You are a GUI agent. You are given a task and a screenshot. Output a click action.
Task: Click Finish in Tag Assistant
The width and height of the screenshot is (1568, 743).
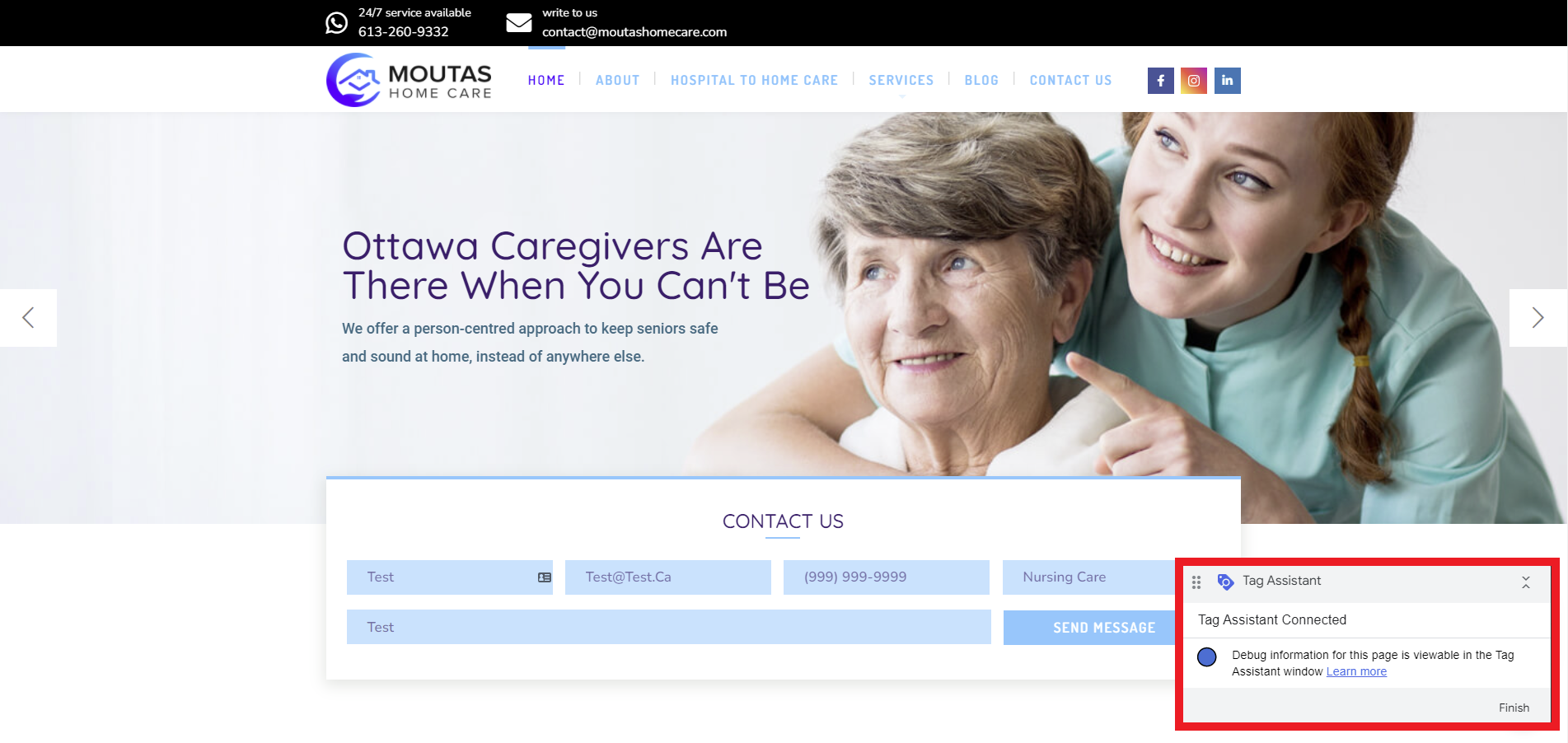pos(1514,708)
